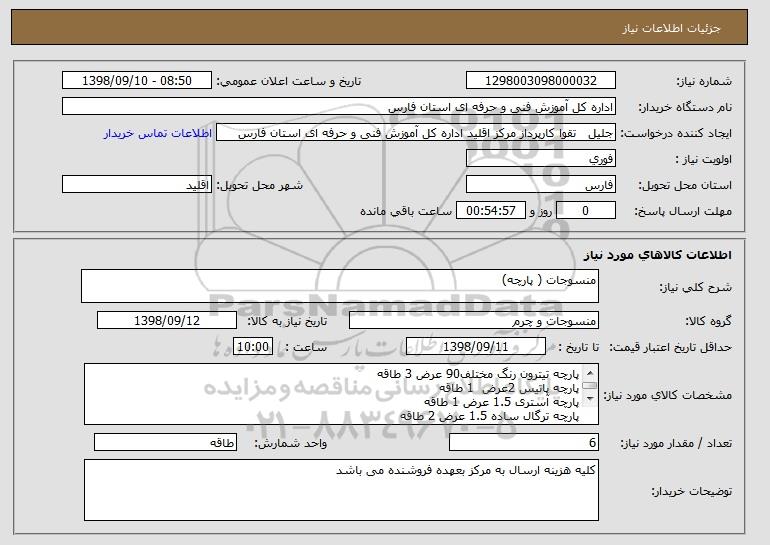Screen dimensions: 770x545
Task: Click the need number field 1298003098000032
Action: pyautogui.click(x=541, y=81)
